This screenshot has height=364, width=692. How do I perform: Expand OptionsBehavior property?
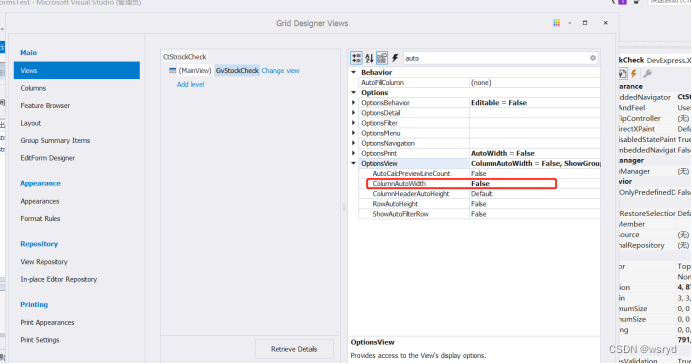[x=354, y=103]
